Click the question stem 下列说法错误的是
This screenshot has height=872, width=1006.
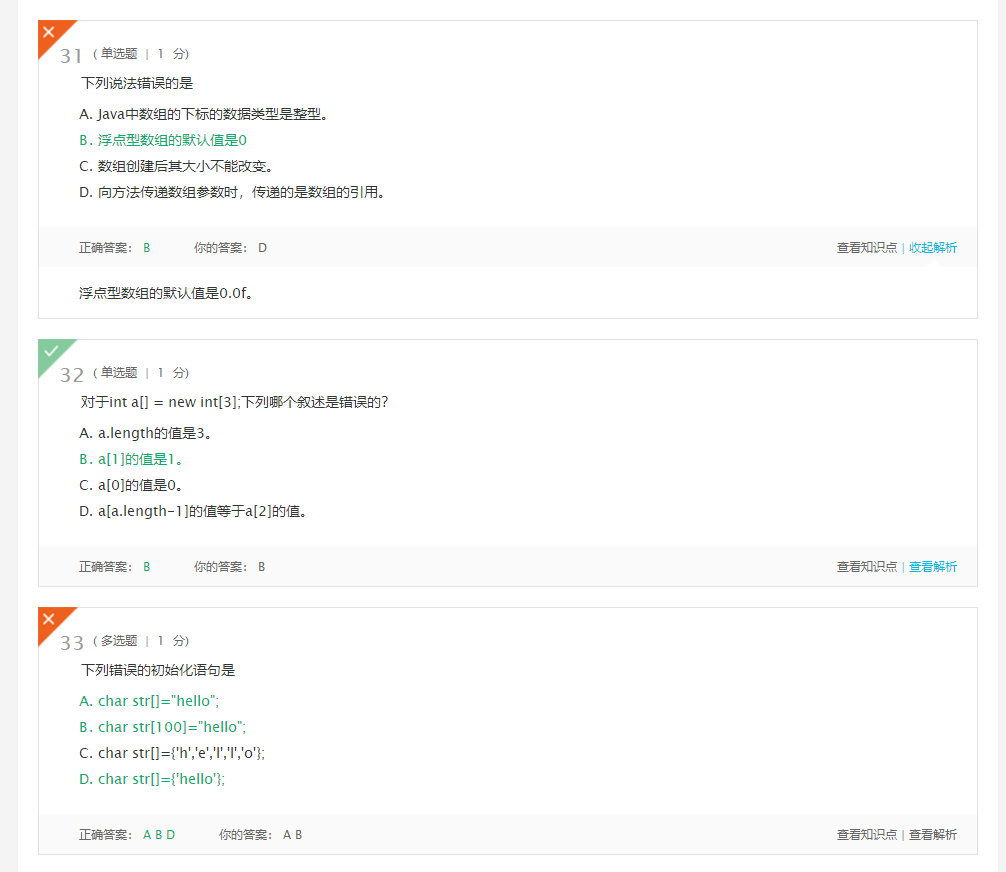point(137,83)
